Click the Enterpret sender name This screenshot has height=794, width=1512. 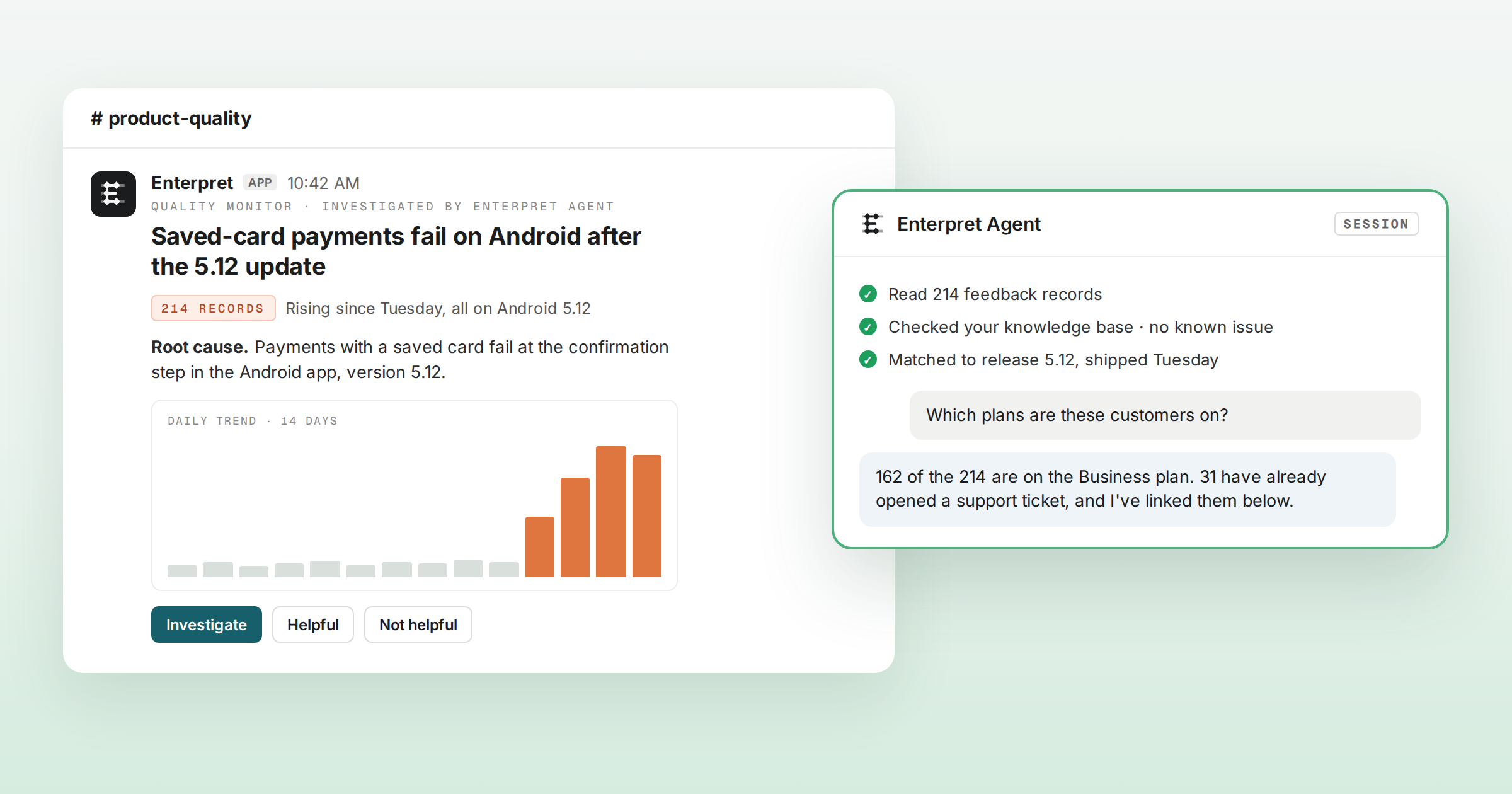(192, 183)
